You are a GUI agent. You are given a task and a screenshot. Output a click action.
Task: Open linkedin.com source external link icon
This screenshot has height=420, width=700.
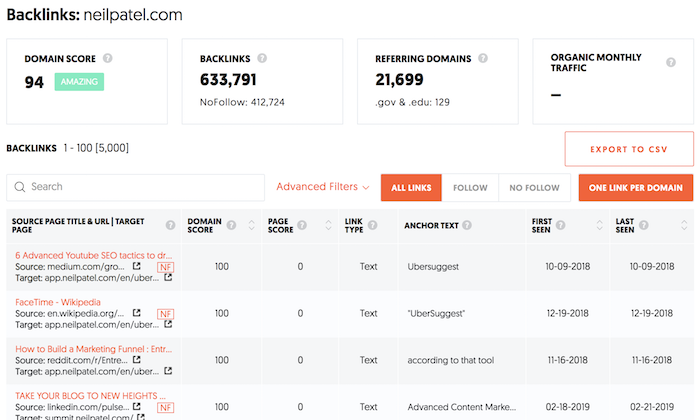click(137, 406)
